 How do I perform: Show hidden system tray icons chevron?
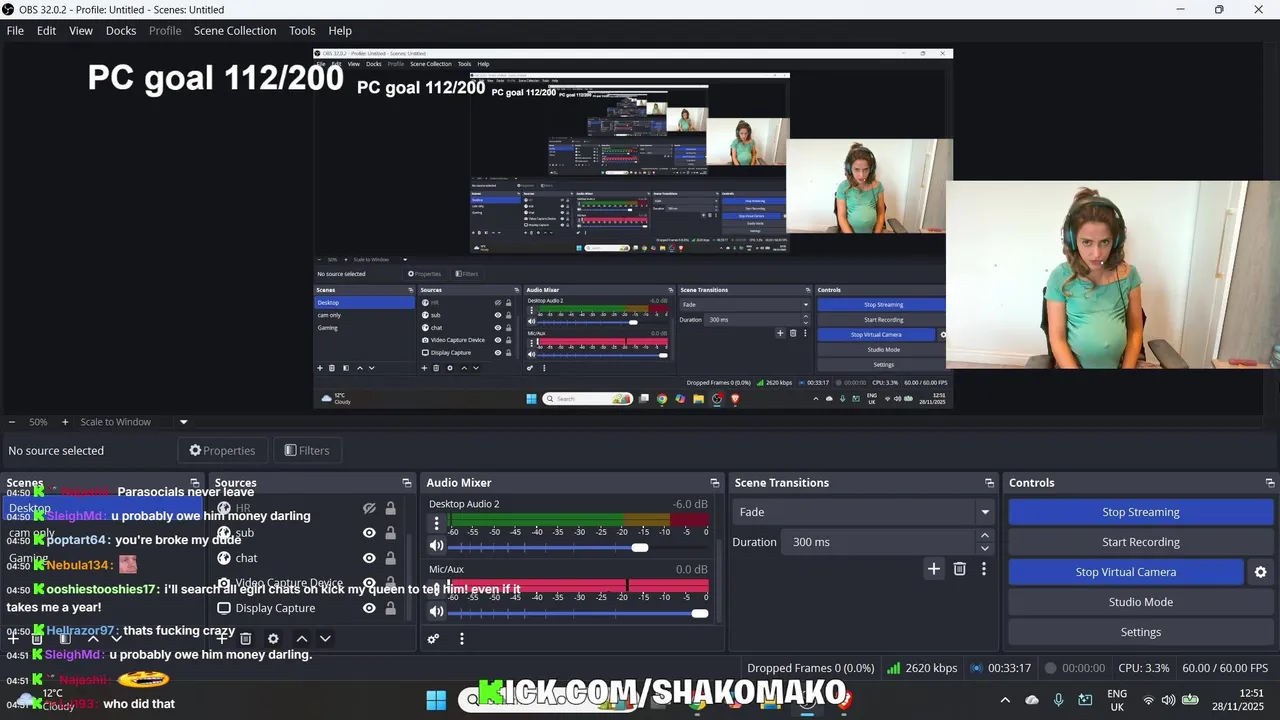coord(1005,700)
